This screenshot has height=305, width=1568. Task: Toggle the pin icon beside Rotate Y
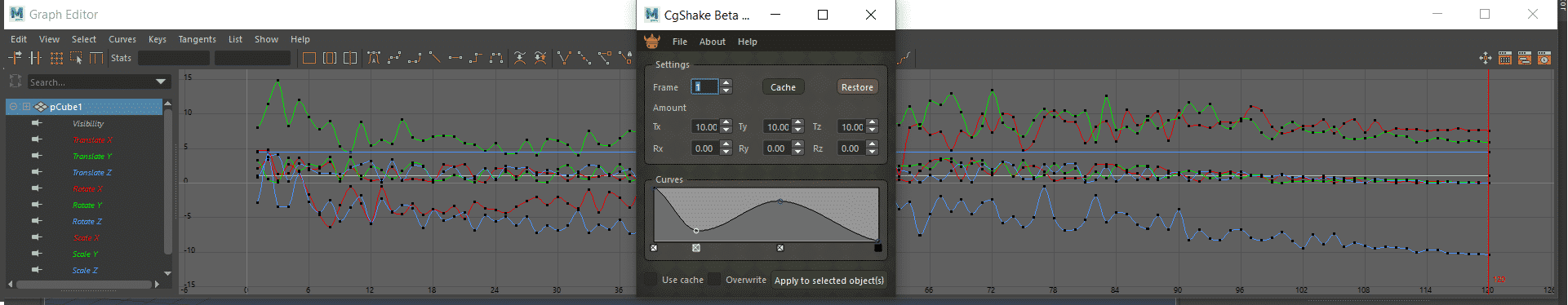coord(37,205)
